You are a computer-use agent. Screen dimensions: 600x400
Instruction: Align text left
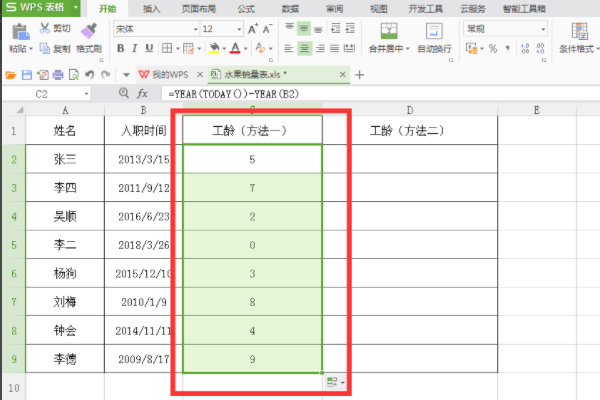click(x=289, y=49)
